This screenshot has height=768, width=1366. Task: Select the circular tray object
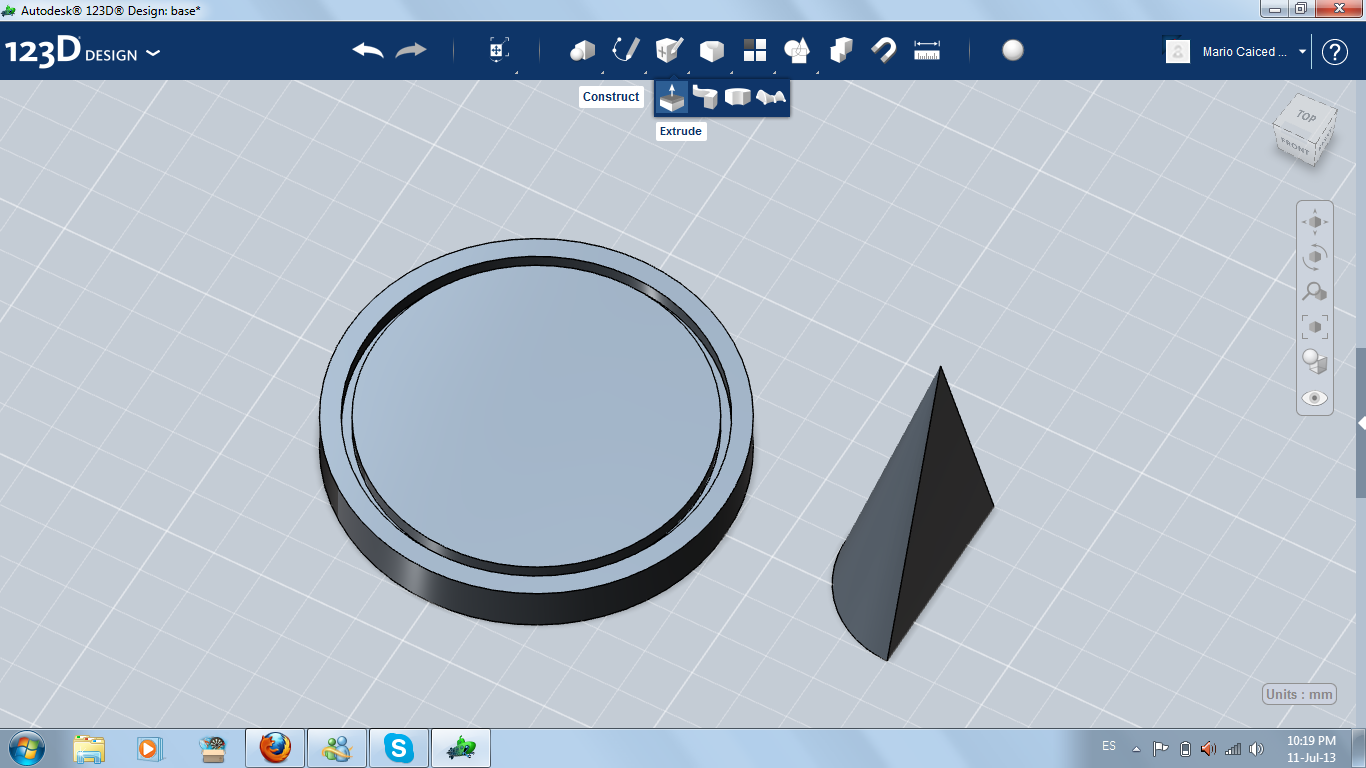tap(537, 430)
